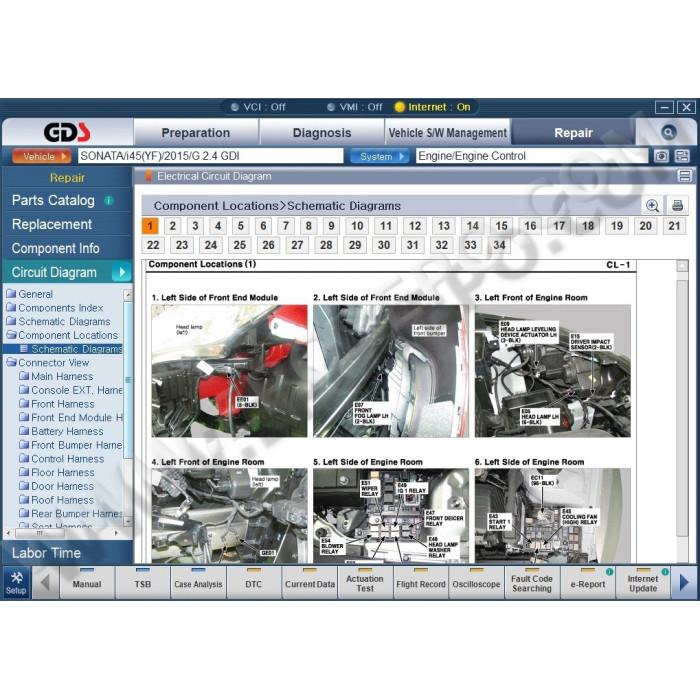
Task: Click the Parts Catalog info icon
Action: [x=108, y=200]
